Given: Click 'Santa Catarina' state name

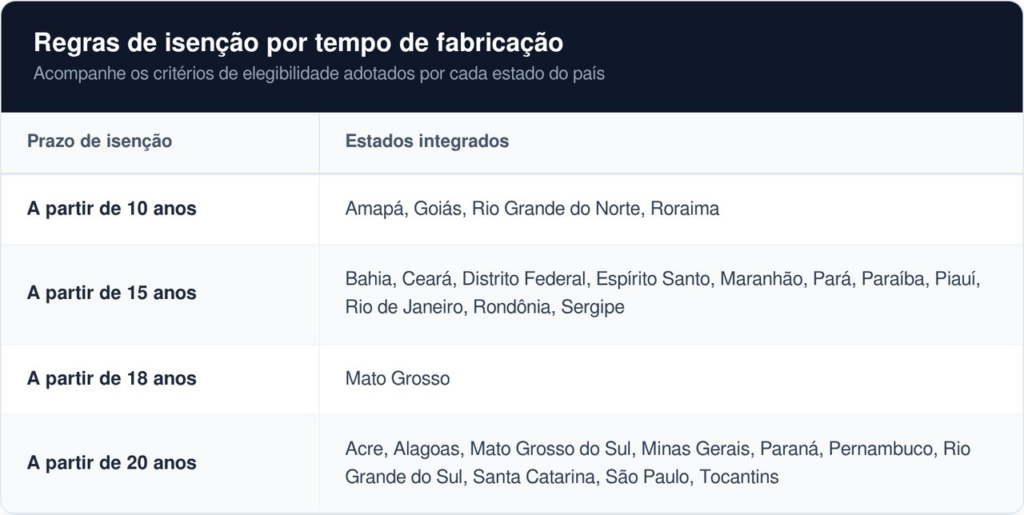Looking at the screenshot, I should tap(533, 476).
